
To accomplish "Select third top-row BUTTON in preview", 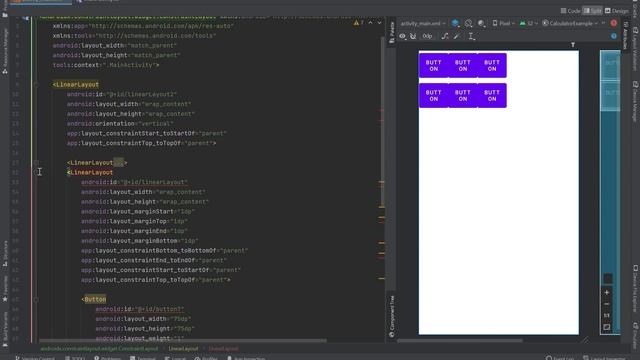I will 492,65.
